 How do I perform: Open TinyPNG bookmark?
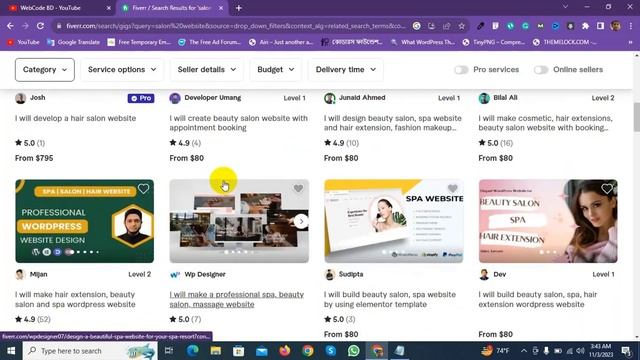[493, 42]
